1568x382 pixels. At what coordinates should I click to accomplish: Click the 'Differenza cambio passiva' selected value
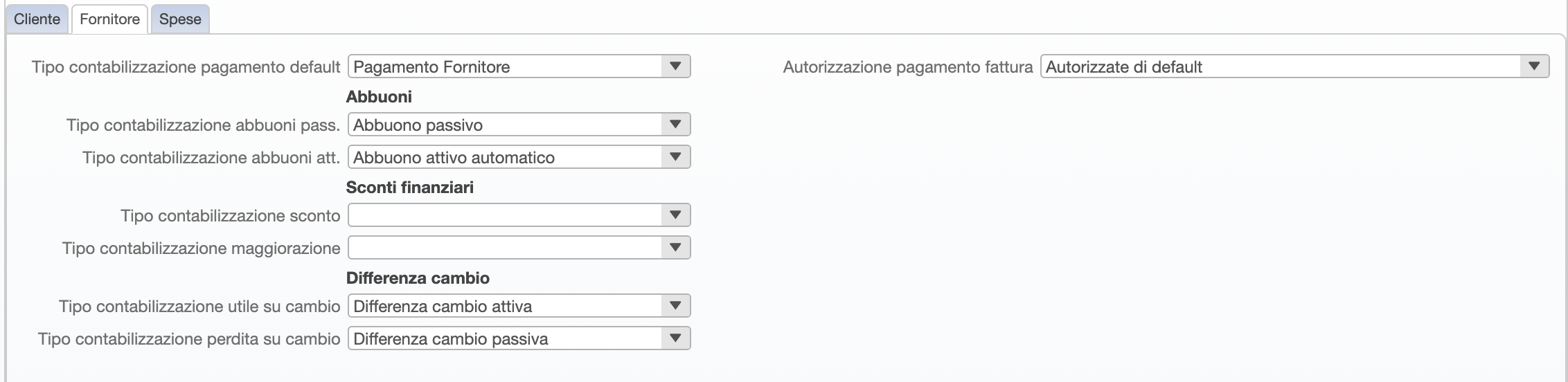point(451,339)
